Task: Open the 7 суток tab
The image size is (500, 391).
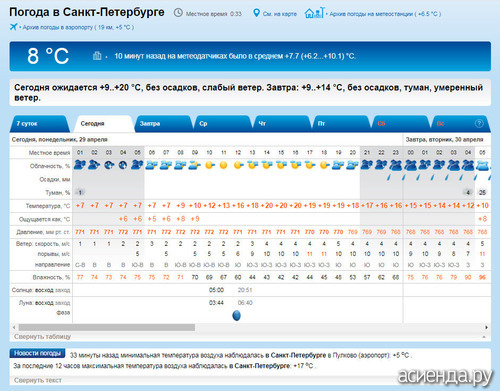Action: tap(39, 124)
